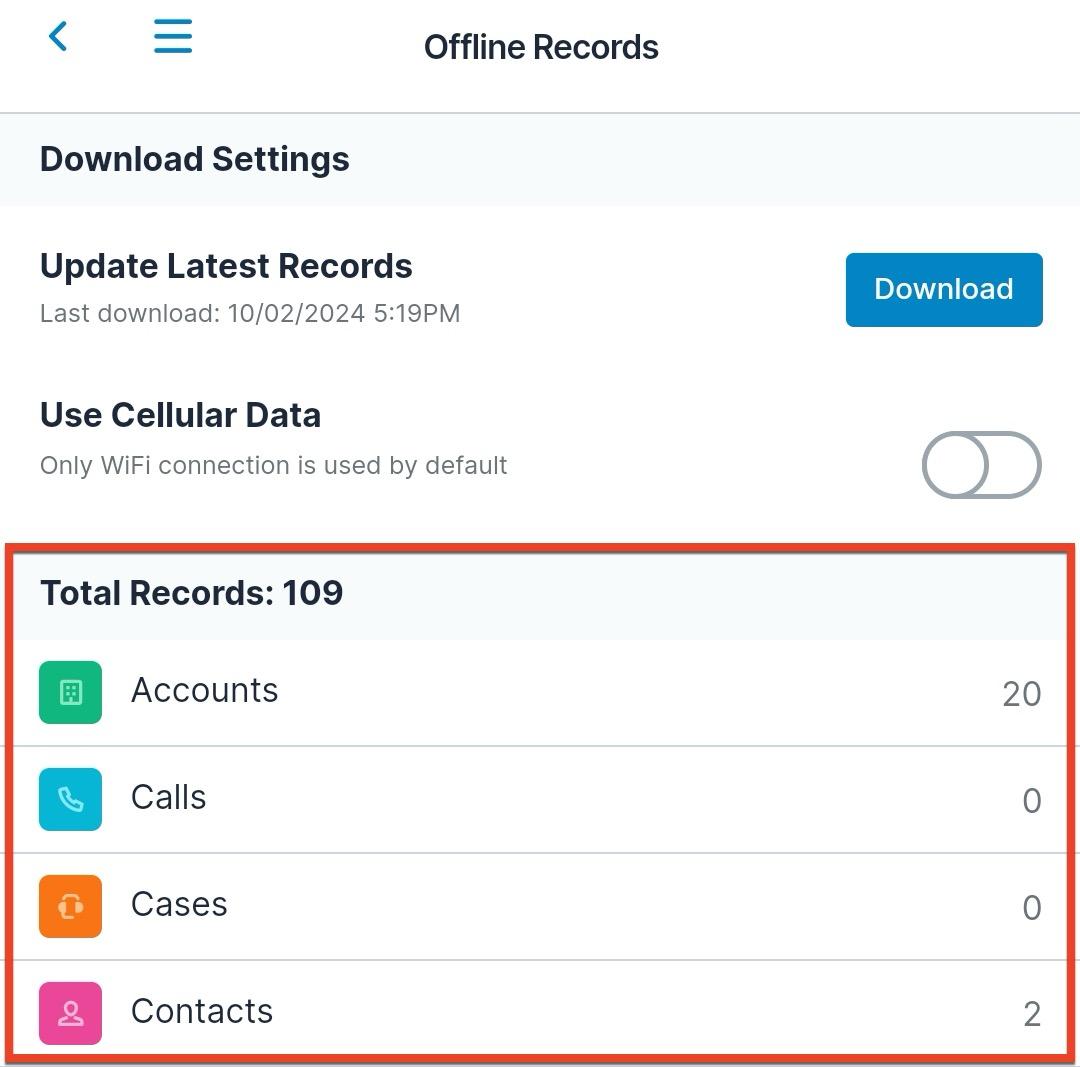
Task: Click the Accounts count showing 20
Action: [1020, 693]
